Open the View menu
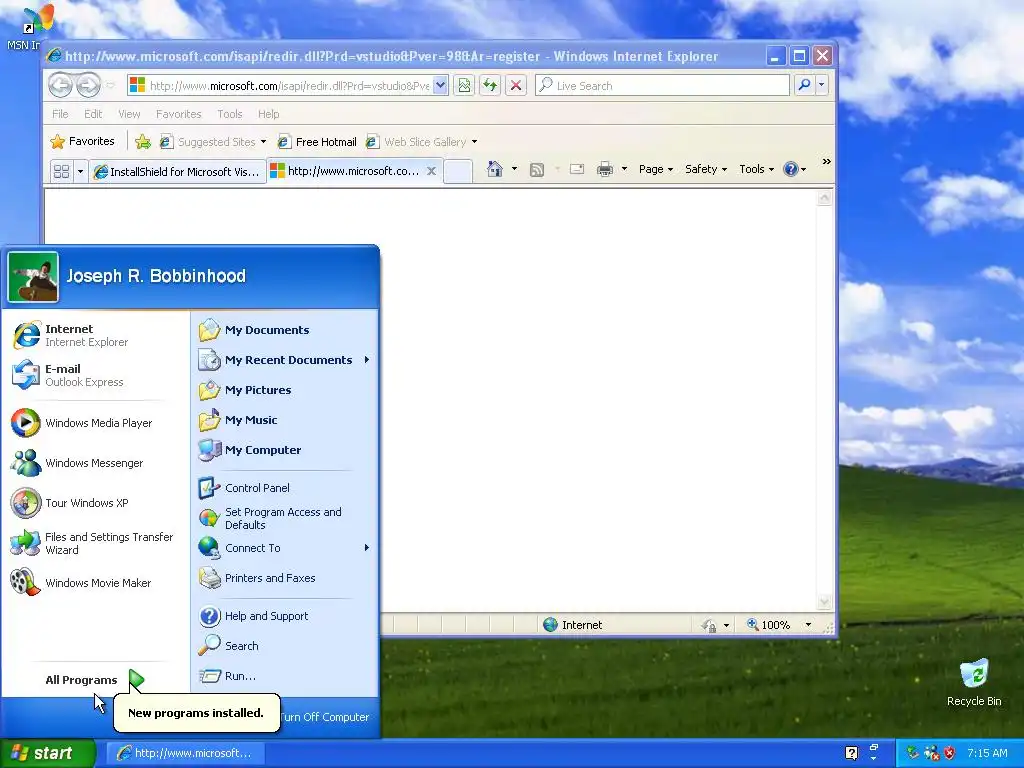Image resolution: width=1024 pixels, height=768 pixels. tap(129, 114)
